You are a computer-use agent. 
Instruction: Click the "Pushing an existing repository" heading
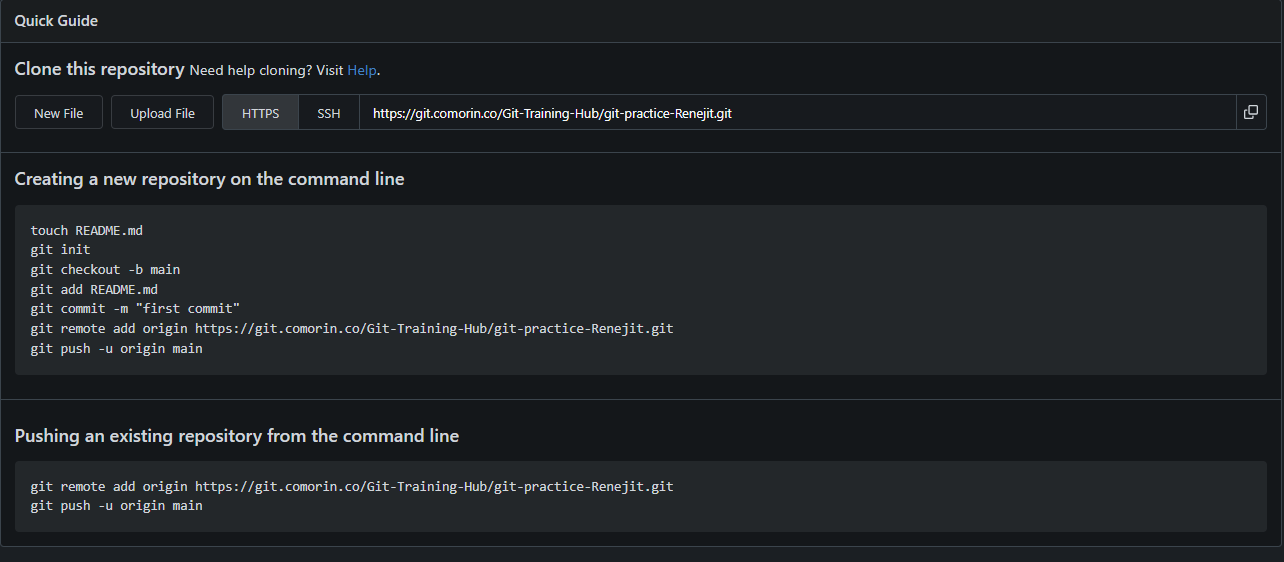[236, 436]
